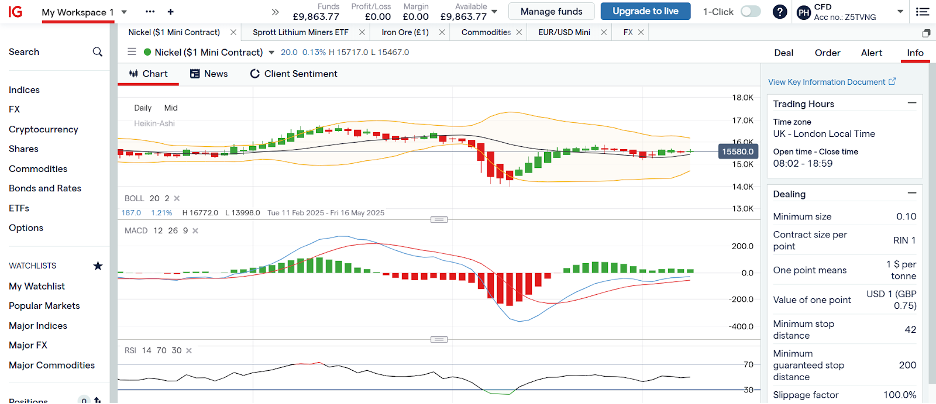This screenshot has height=404, width=936.
Task: Expand balance bar with double-chevron icon
Action: 275,12
